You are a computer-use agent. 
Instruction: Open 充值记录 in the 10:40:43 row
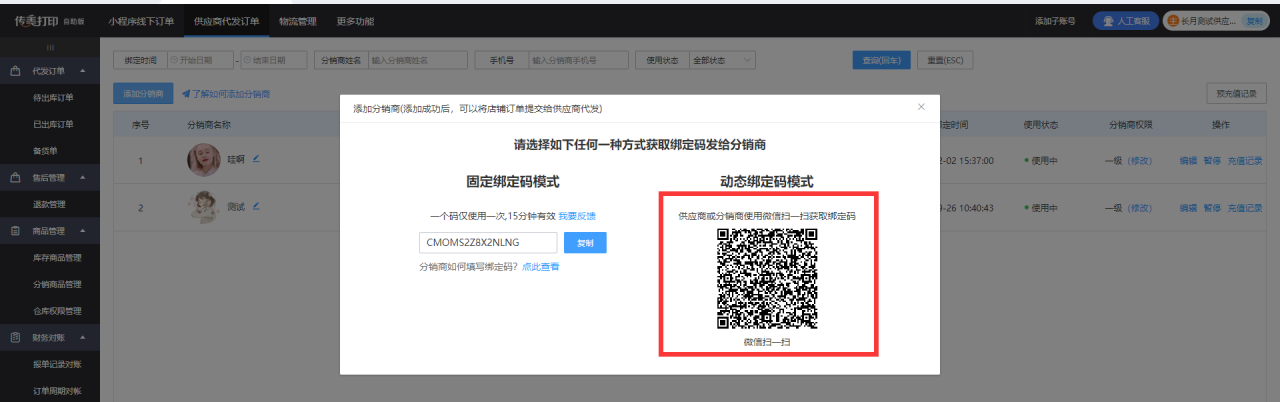pyautogui.click(x=1245, y=208)
